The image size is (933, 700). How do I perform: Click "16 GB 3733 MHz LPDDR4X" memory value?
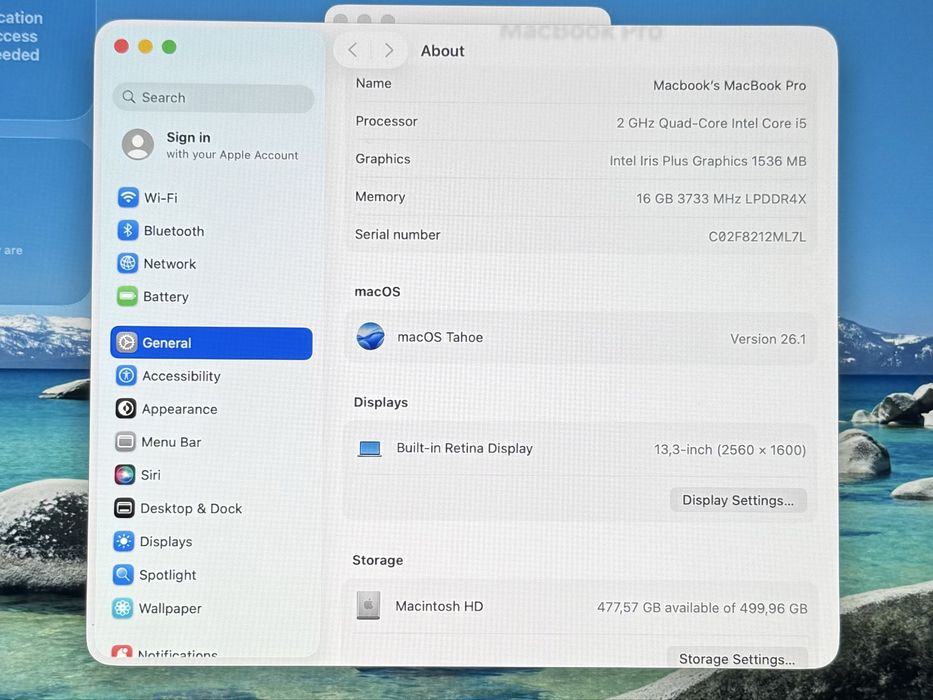pyautogui.click(x=721, y=198)
